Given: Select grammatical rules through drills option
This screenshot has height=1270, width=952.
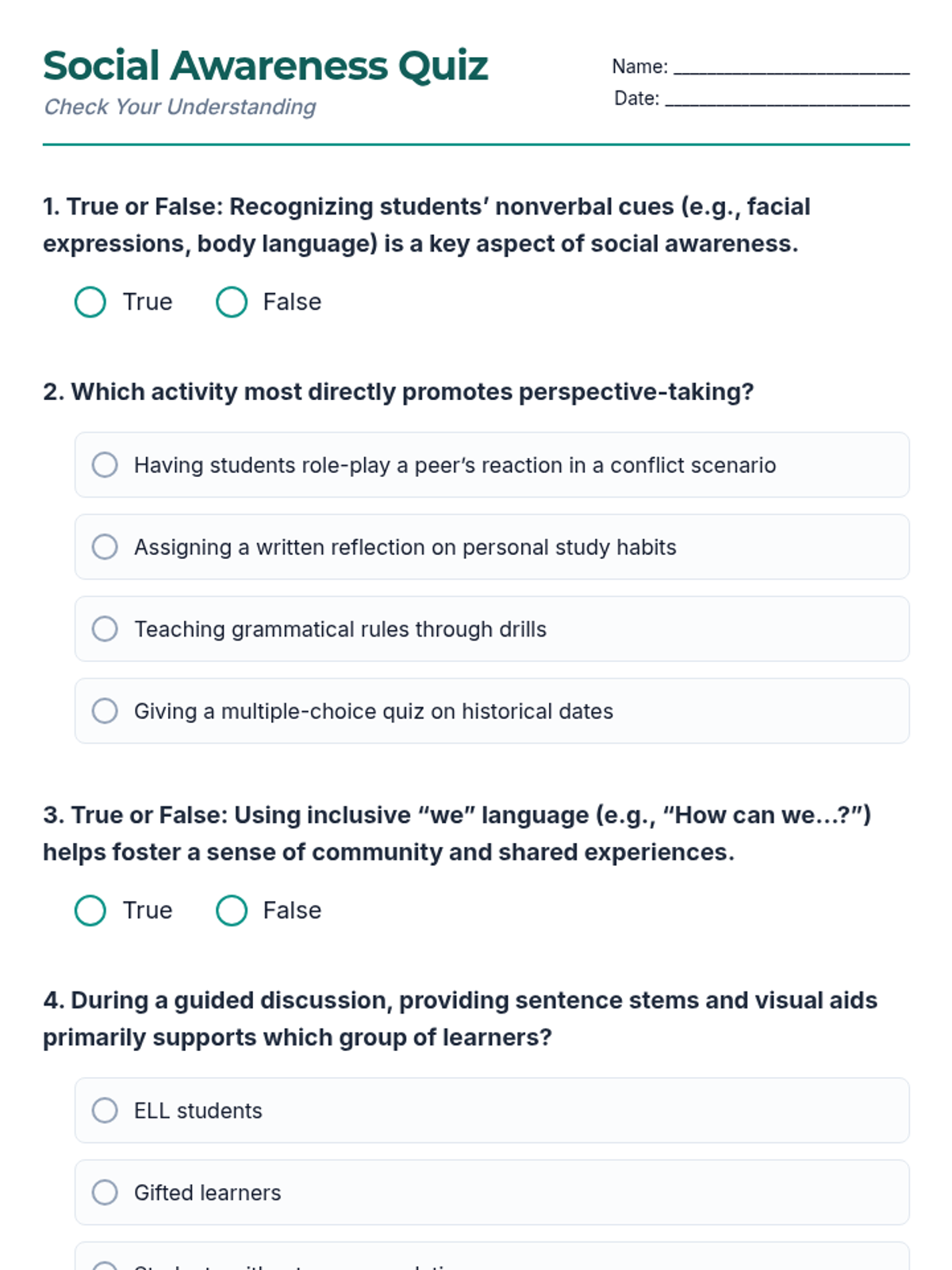Looking at the screenshot, I should tap(105, 629).
